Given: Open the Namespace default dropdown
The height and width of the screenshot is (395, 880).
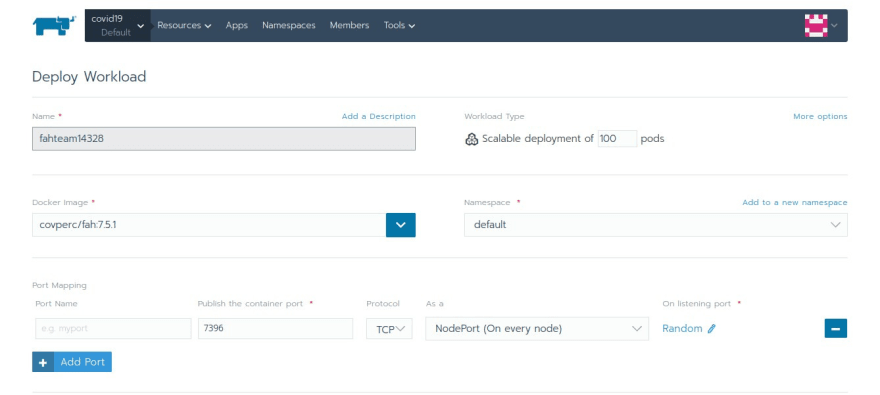Looking at the screenshot, I should coord(656,225).
